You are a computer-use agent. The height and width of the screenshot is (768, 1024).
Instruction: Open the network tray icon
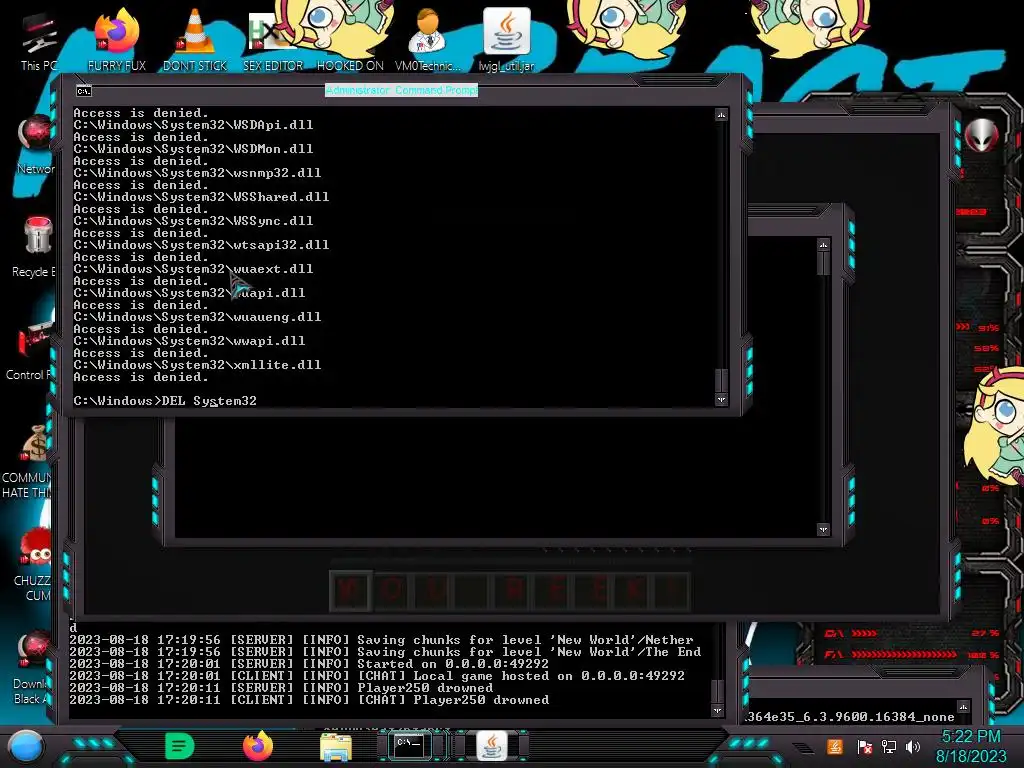pos(888,746)
